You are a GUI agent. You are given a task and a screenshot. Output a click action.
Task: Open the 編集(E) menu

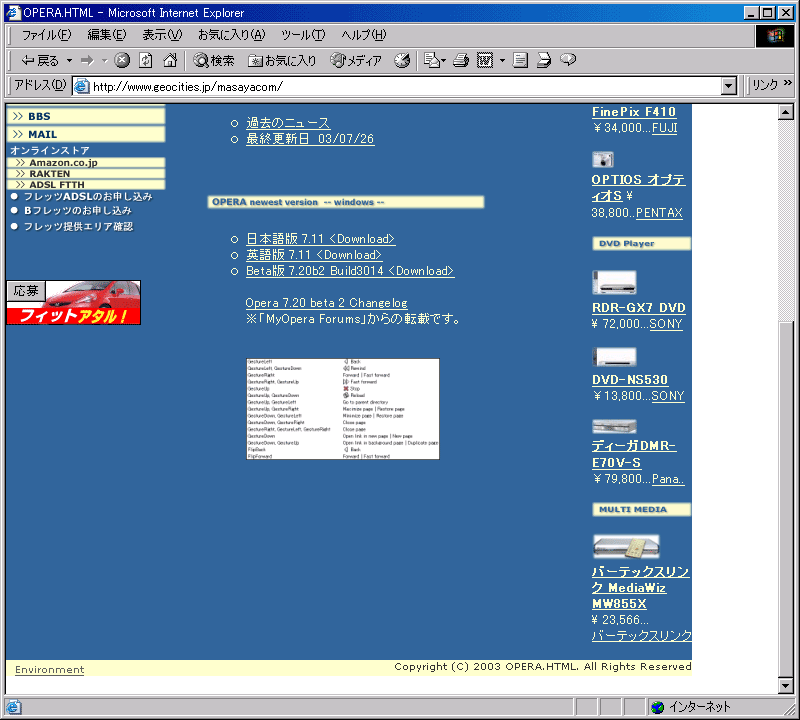[106, 35]
